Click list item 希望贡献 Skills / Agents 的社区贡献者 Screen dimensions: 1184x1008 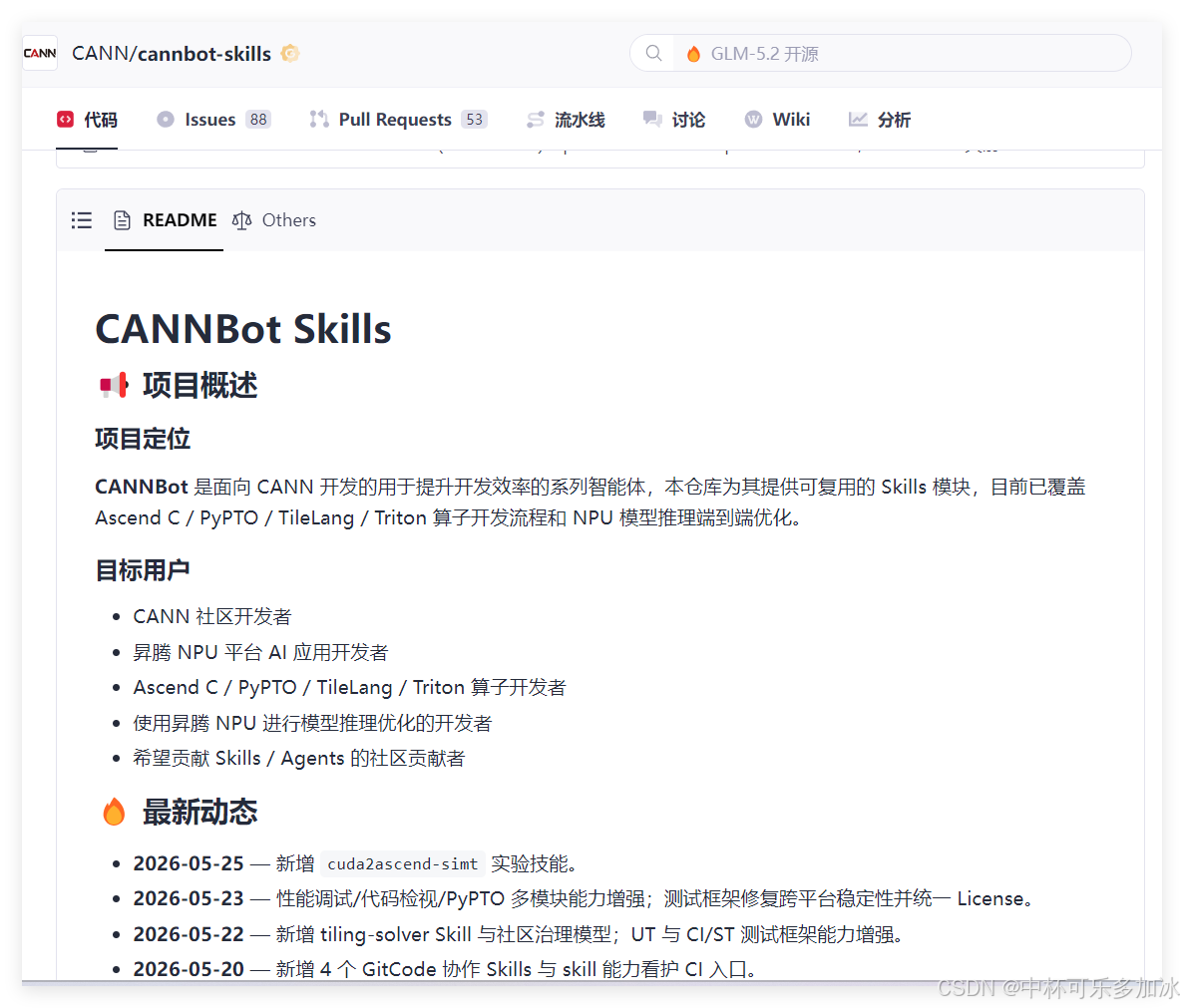click(299, 759)
